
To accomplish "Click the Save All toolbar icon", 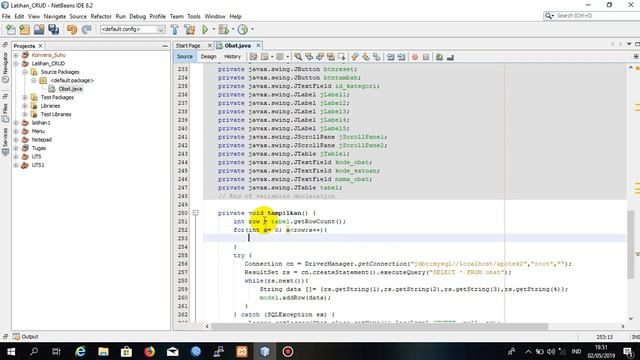I will click(x=53, y=29).
